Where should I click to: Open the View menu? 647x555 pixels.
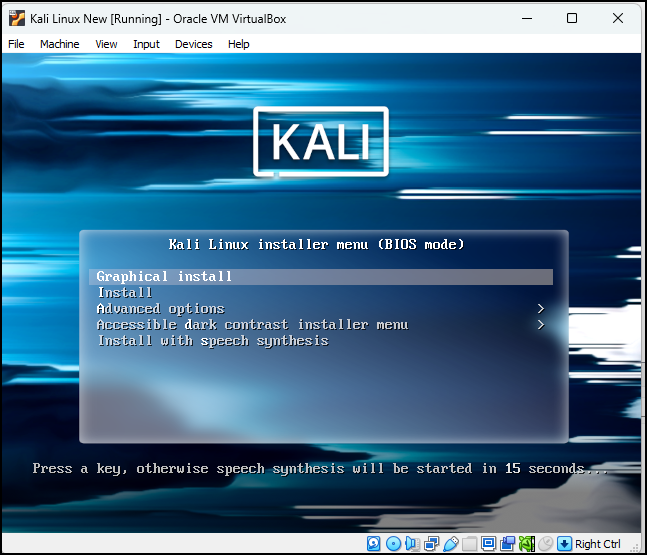[106, 44]
